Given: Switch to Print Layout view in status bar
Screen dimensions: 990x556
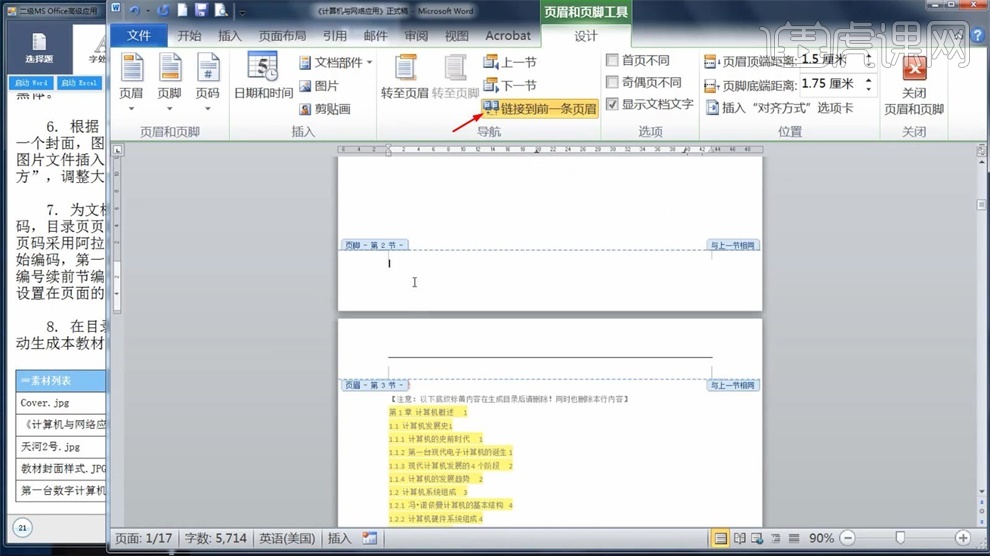Looking at the screenshot, I should [720, 538].
